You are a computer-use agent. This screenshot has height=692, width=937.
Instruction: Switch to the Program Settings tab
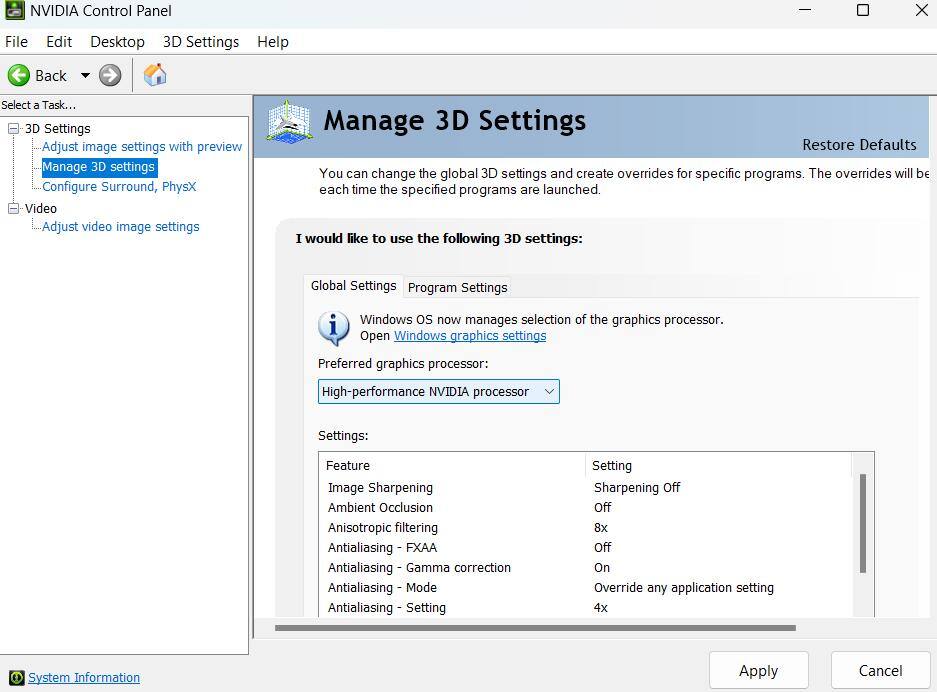pyautogui.click(x=457, y=288)
